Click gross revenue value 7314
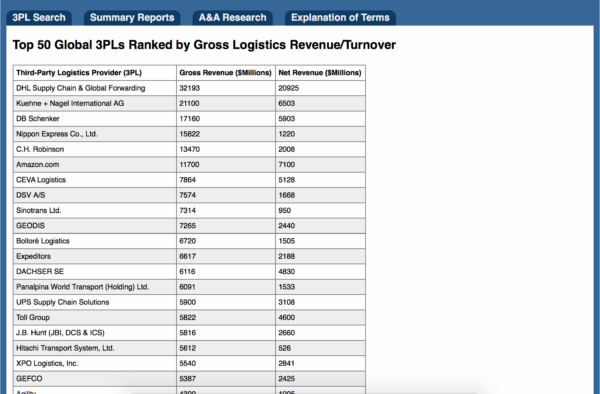 point(188,210)
